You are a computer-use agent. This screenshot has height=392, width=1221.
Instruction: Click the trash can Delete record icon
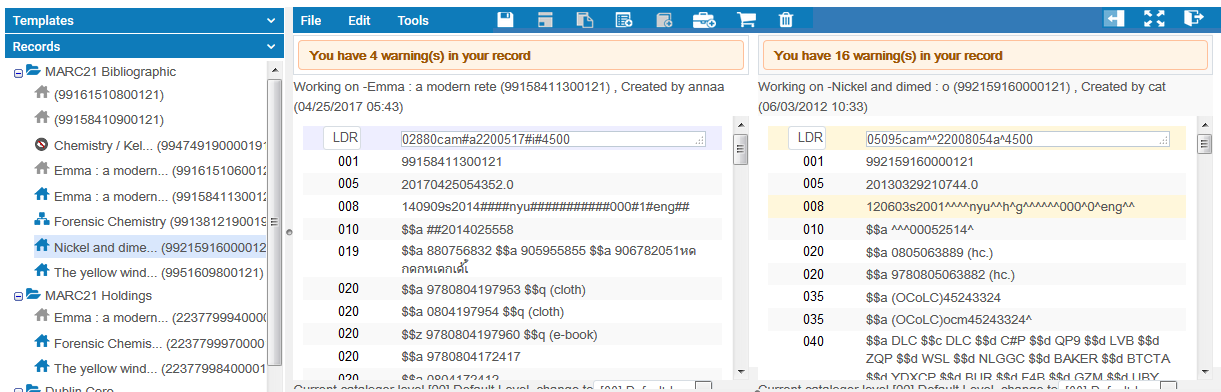click(786, 19)
